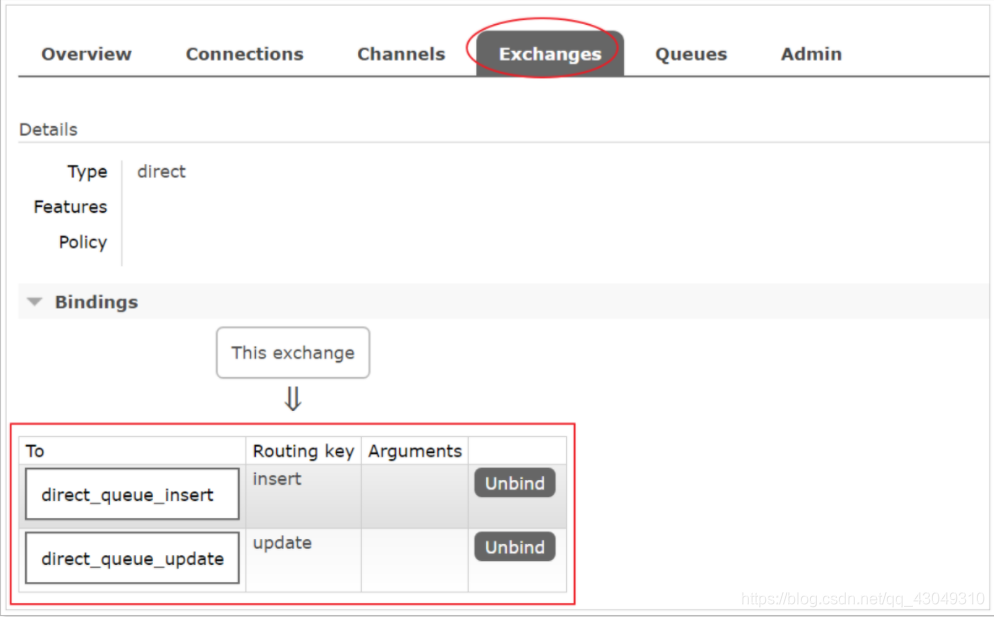Click the 'direct' type value
The height and width of the screenshot is (617, 994).
(x=162, y=172)
